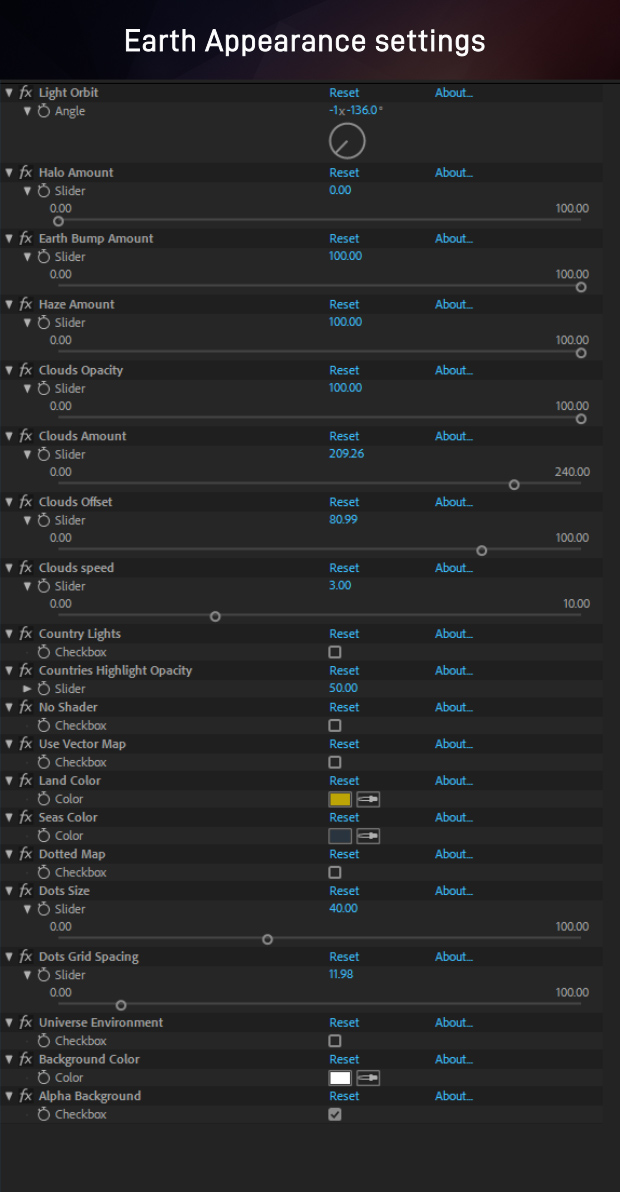620x1192 pixels.
Task: Click the Seas Color eyedropper icon
Action: pos(369,835)
